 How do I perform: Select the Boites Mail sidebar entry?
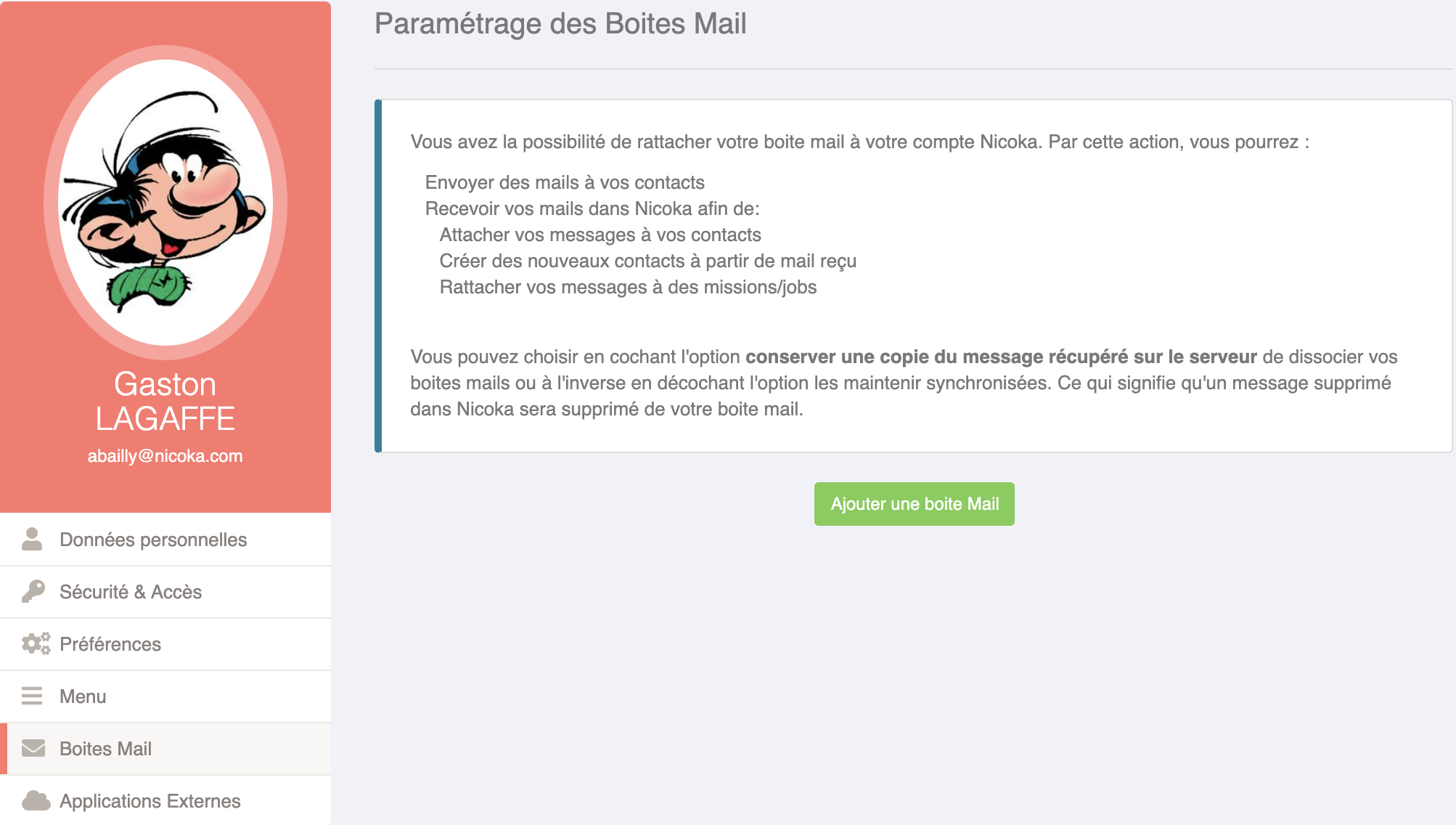pos(165,749)
